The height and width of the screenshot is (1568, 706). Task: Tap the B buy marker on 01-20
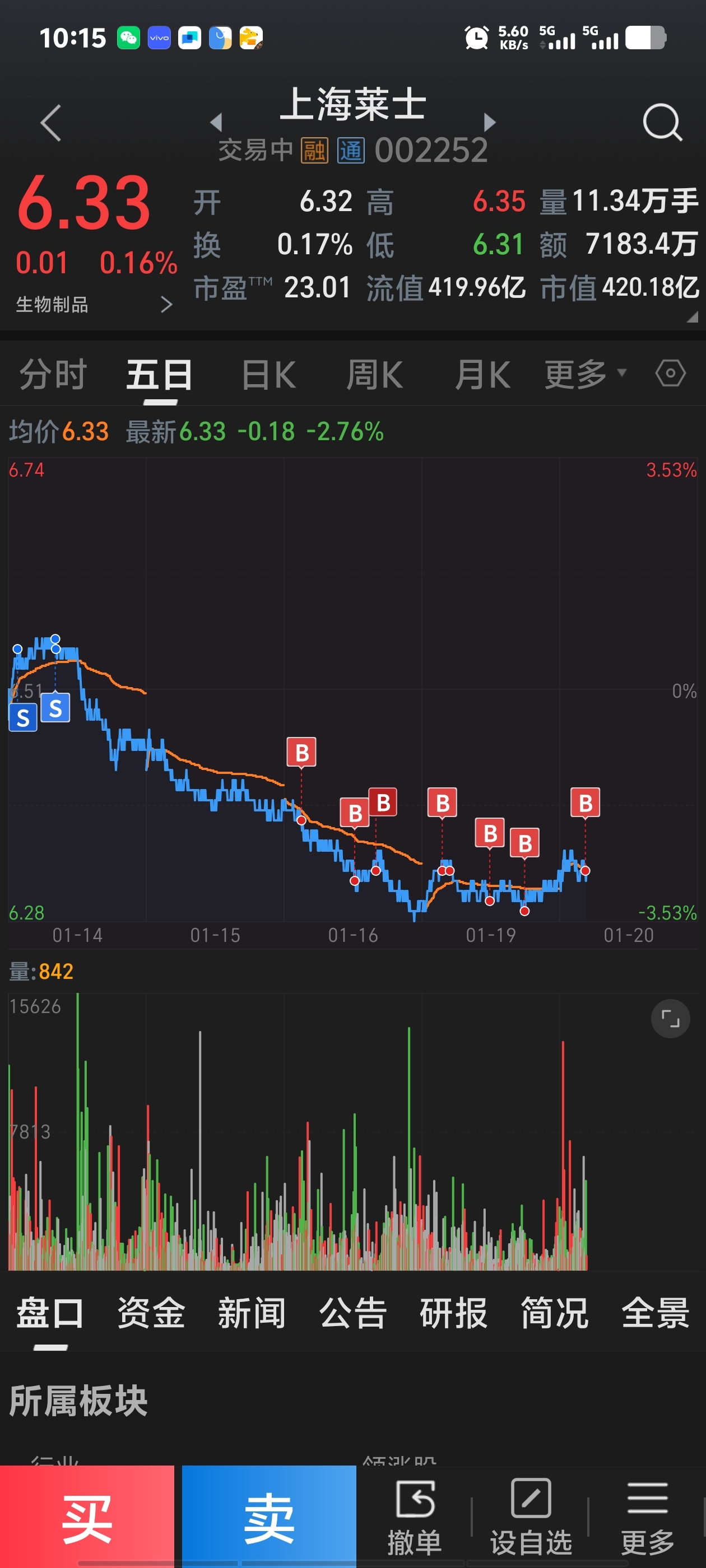click(x=585, y=802)
